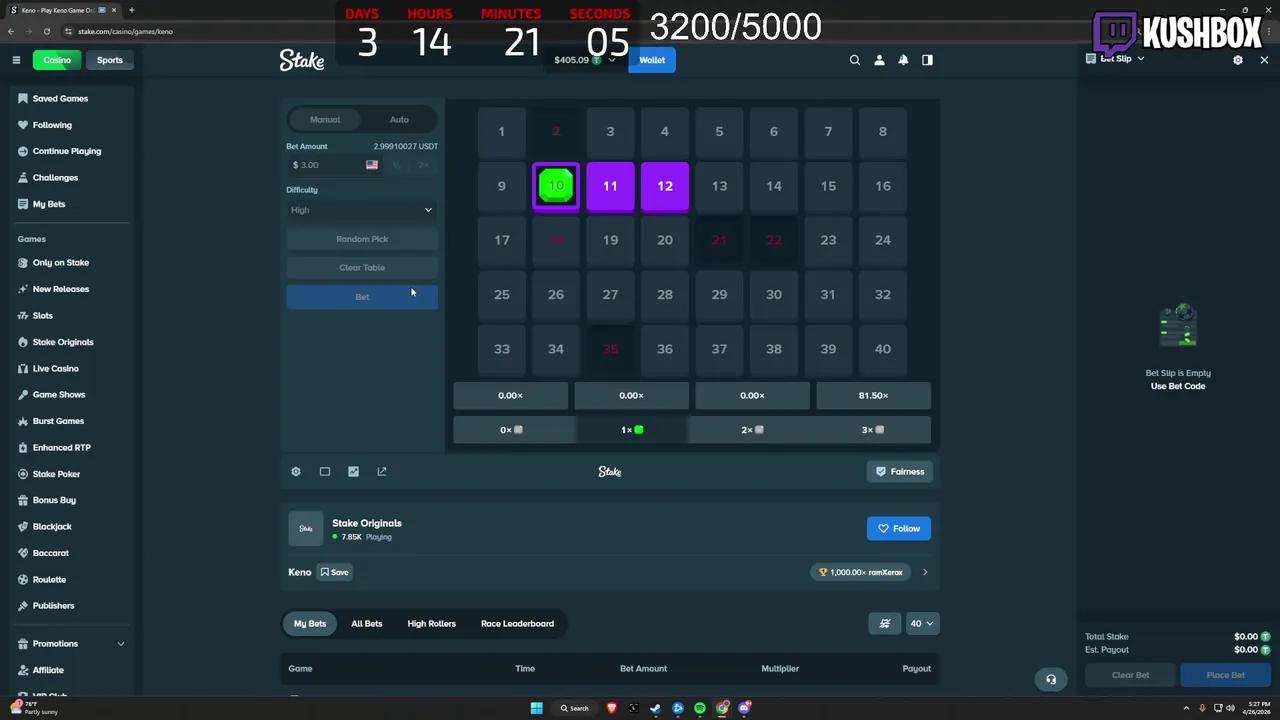Open Steam from the taskbar
Viewport: 1280px width, 720px height.
click(x=656, y=708)
